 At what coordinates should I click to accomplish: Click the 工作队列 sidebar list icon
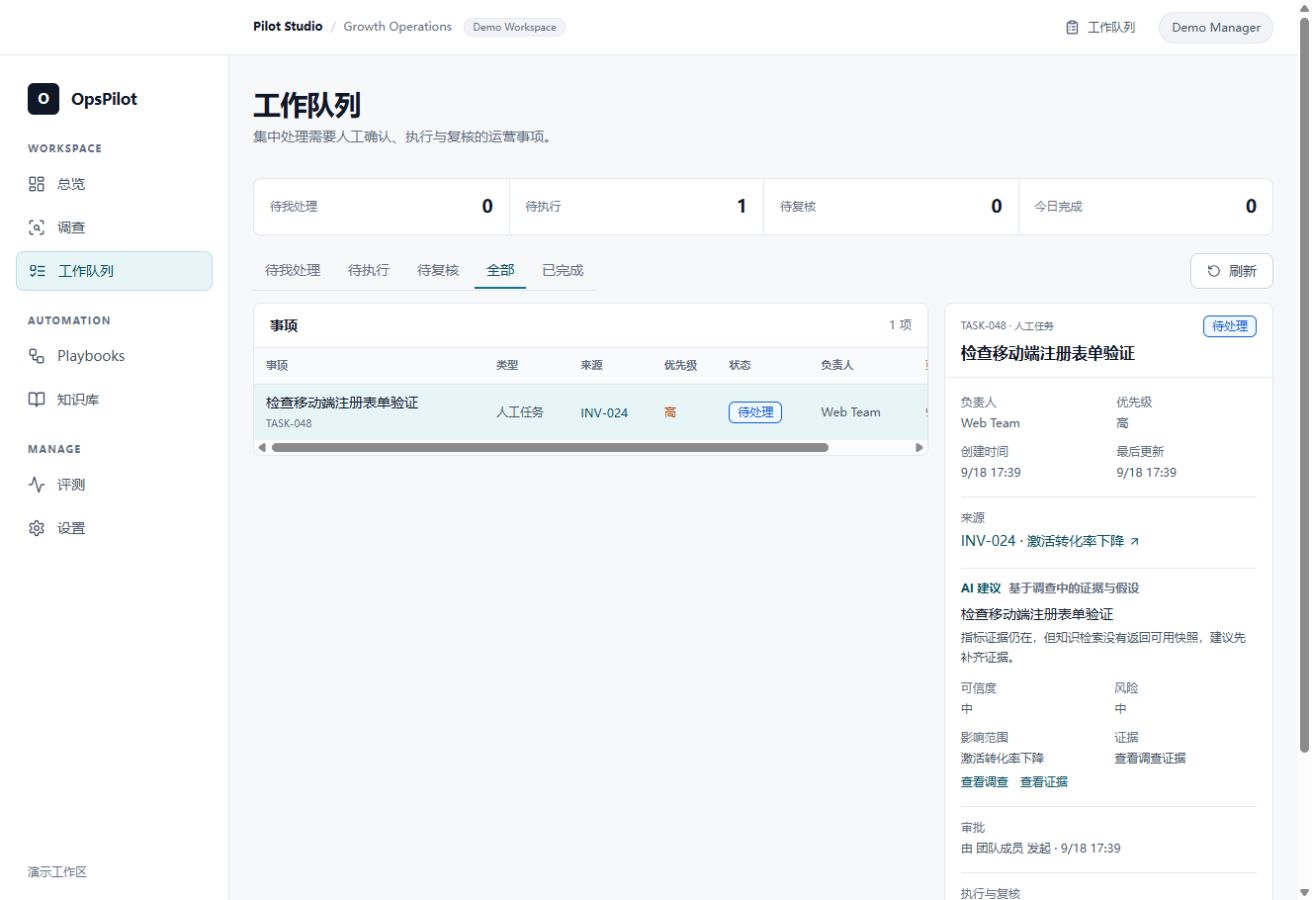[37, 270]
